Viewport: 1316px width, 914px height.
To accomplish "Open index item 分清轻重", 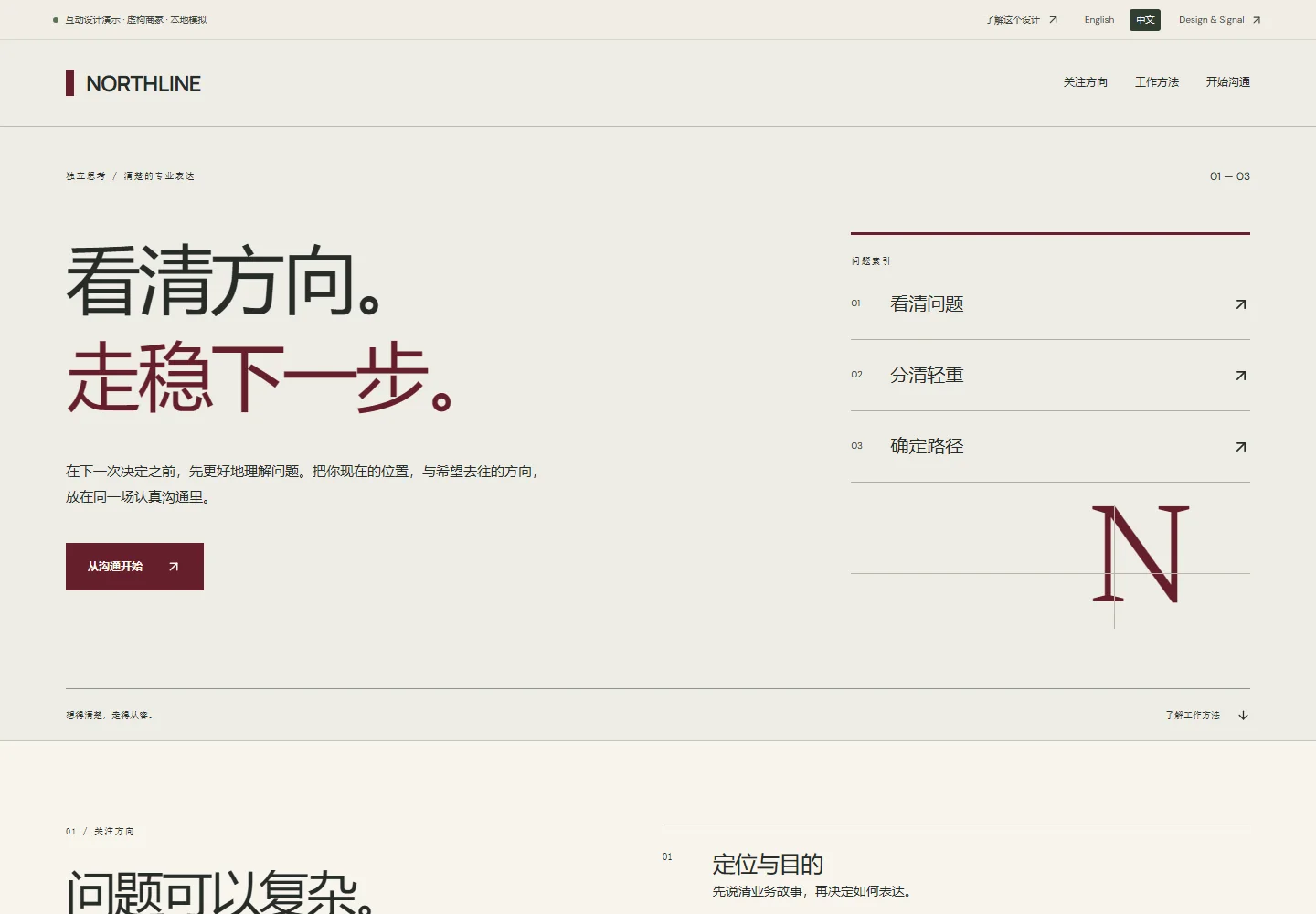I will (1050, 376).
